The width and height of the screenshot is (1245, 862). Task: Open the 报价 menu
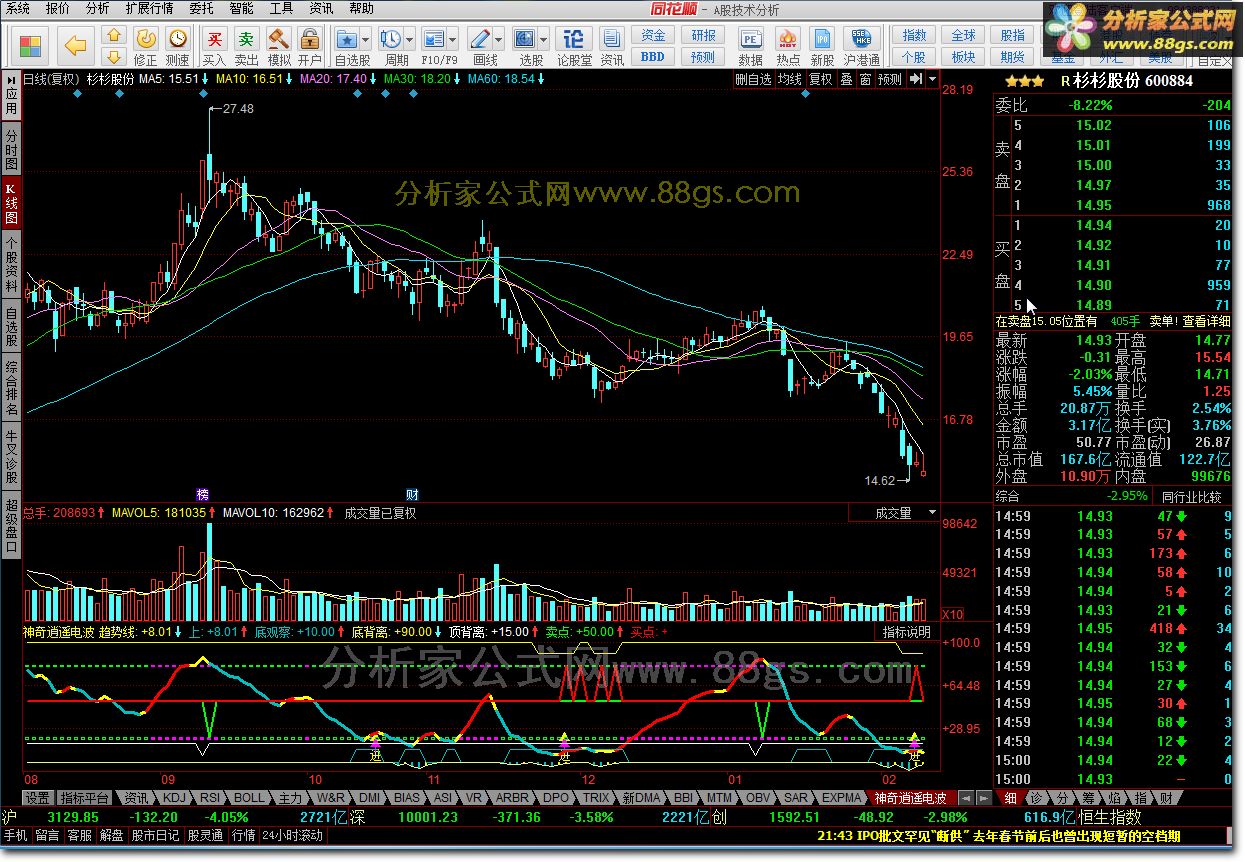pos(58,8)
